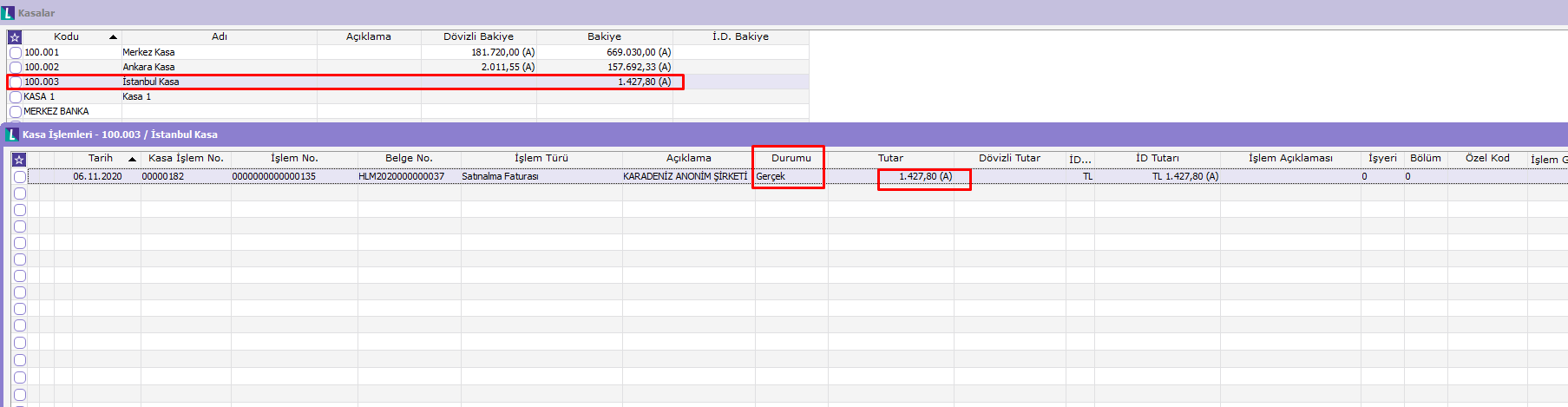The width and height of the screenshot is (1568, 407).
Task: Click the Kasa İşlemleri window logo icon
Action: 11,135
